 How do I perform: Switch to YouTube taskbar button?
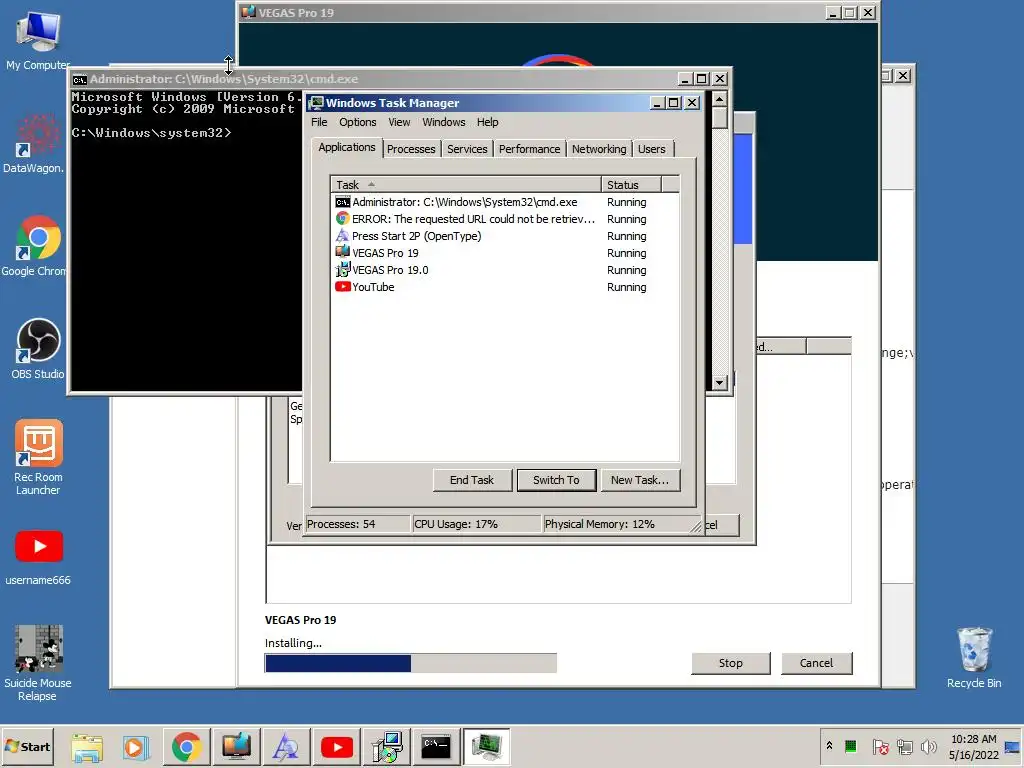[x=336, y=747]
